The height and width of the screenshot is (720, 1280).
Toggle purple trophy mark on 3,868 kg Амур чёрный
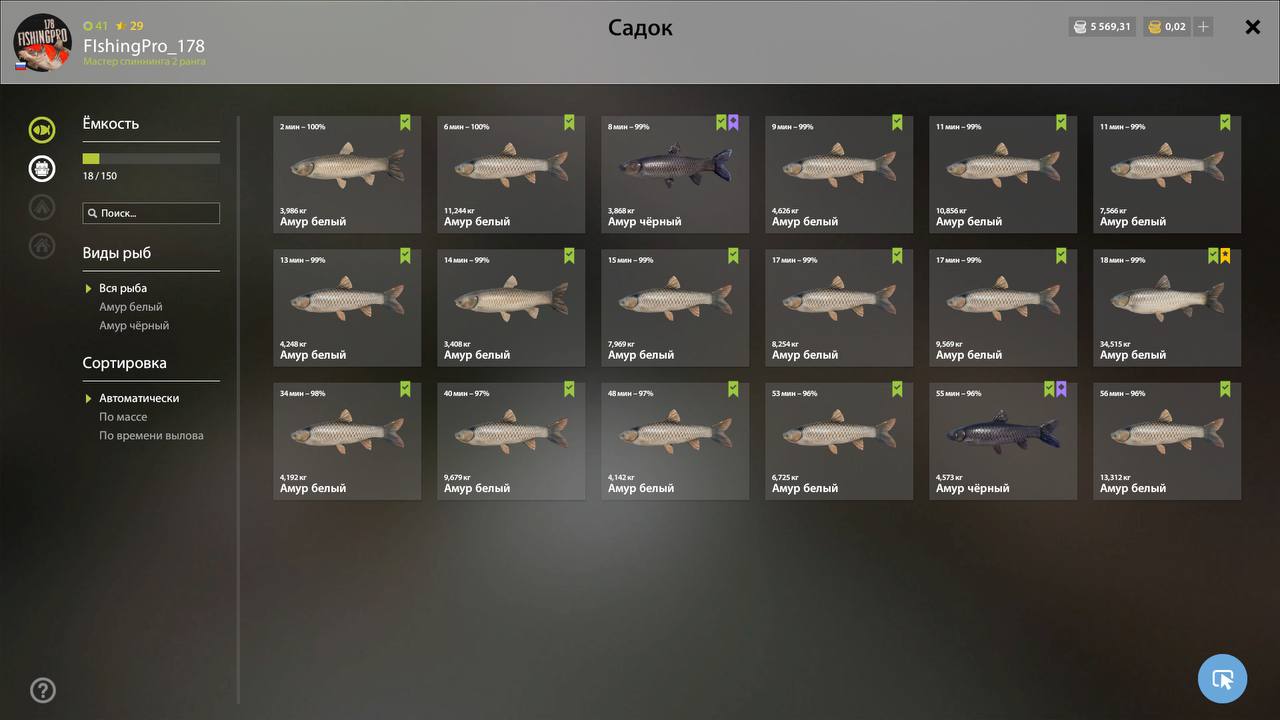click(x=733, y=122)
